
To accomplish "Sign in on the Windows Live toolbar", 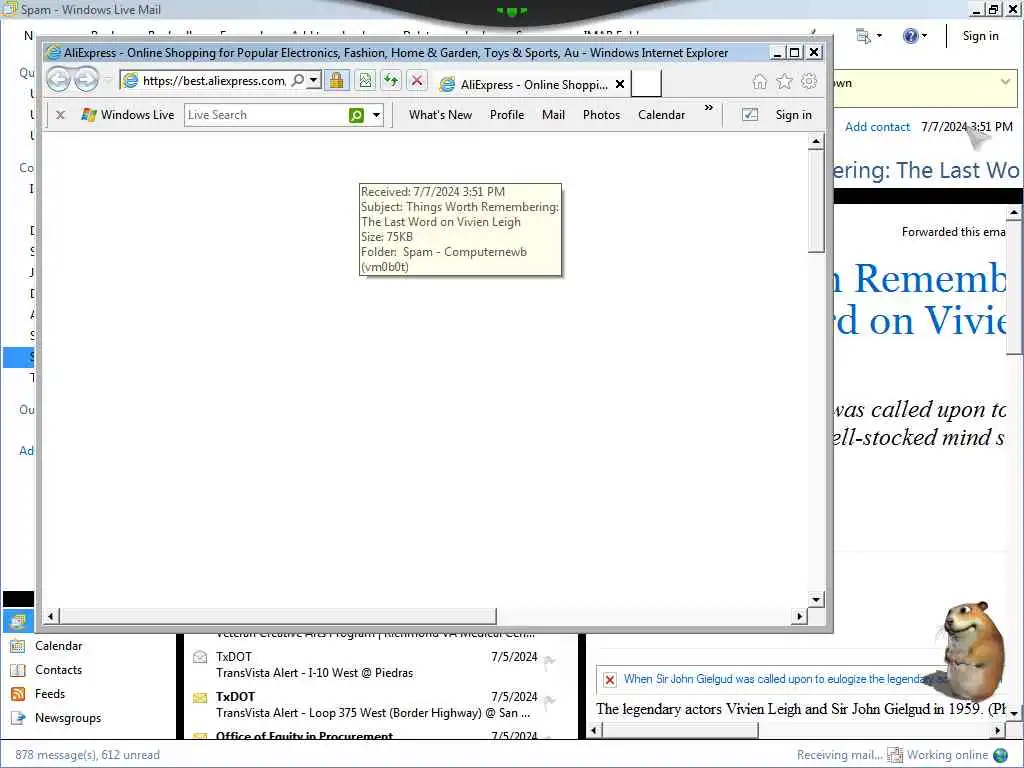I will pos(793,115).
